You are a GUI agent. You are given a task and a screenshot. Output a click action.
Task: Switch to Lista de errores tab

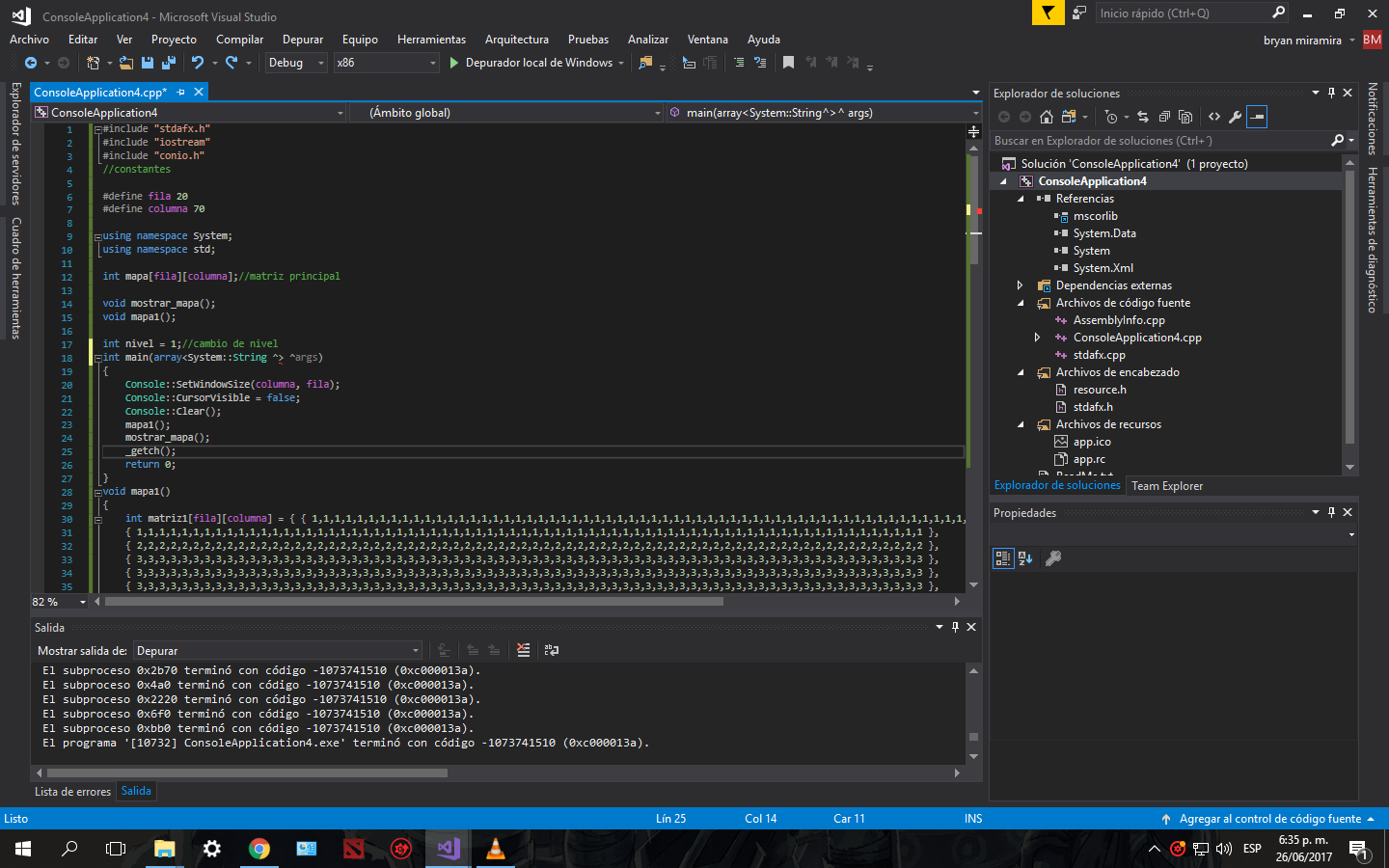pyautogui.click(x=72, y=792)
